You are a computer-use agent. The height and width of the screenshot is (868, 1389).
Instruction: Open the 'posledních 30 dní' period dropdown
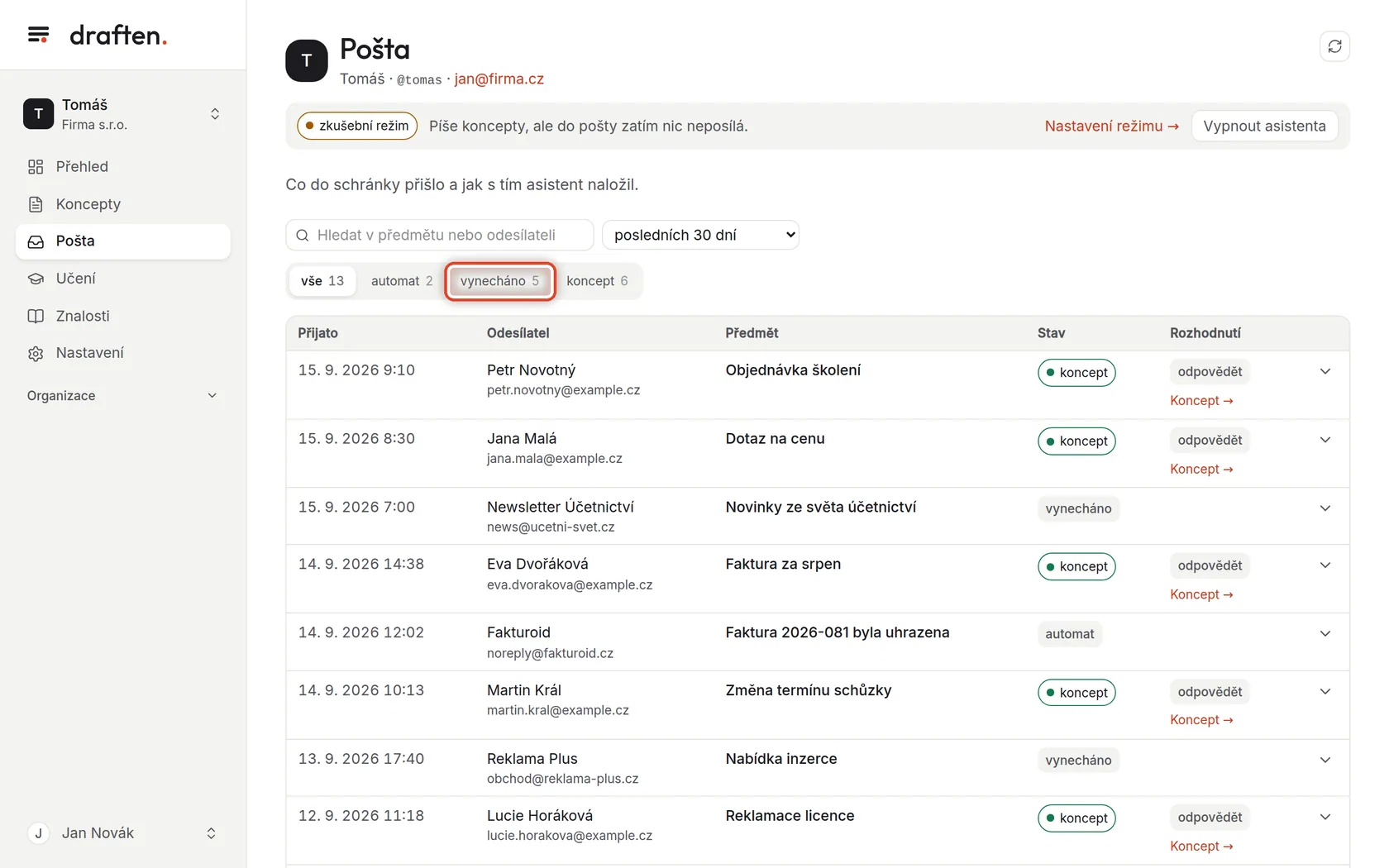coord(700,235)
